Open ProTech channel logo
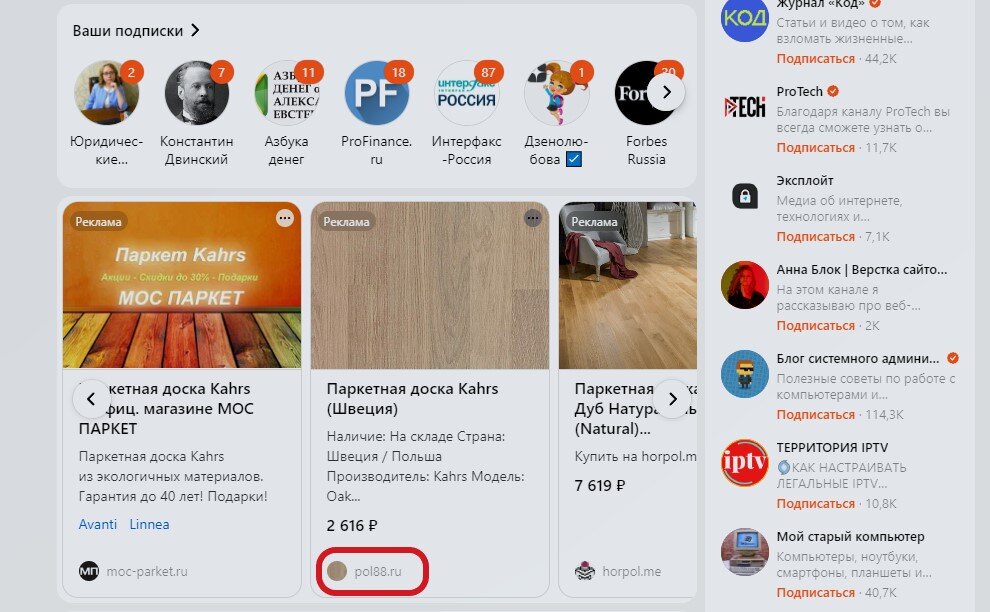Screen dimensions: 990x612 click(745, 107)
